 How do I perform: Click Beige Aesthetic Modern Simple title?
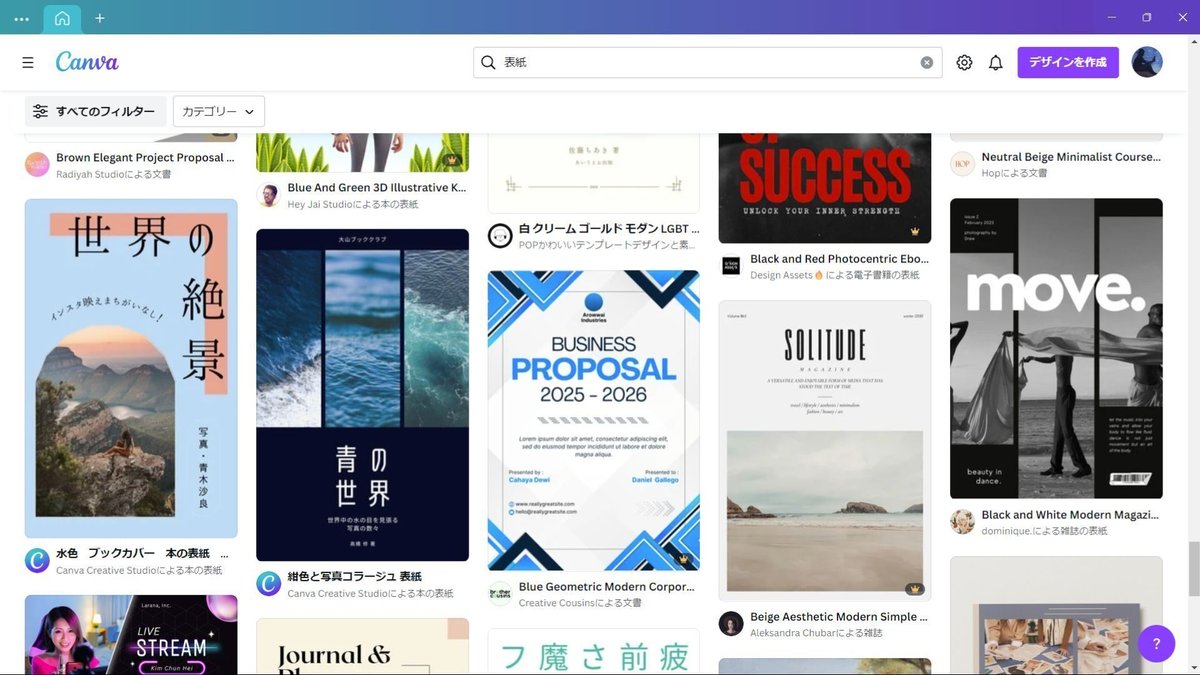(x=840, y=617)
